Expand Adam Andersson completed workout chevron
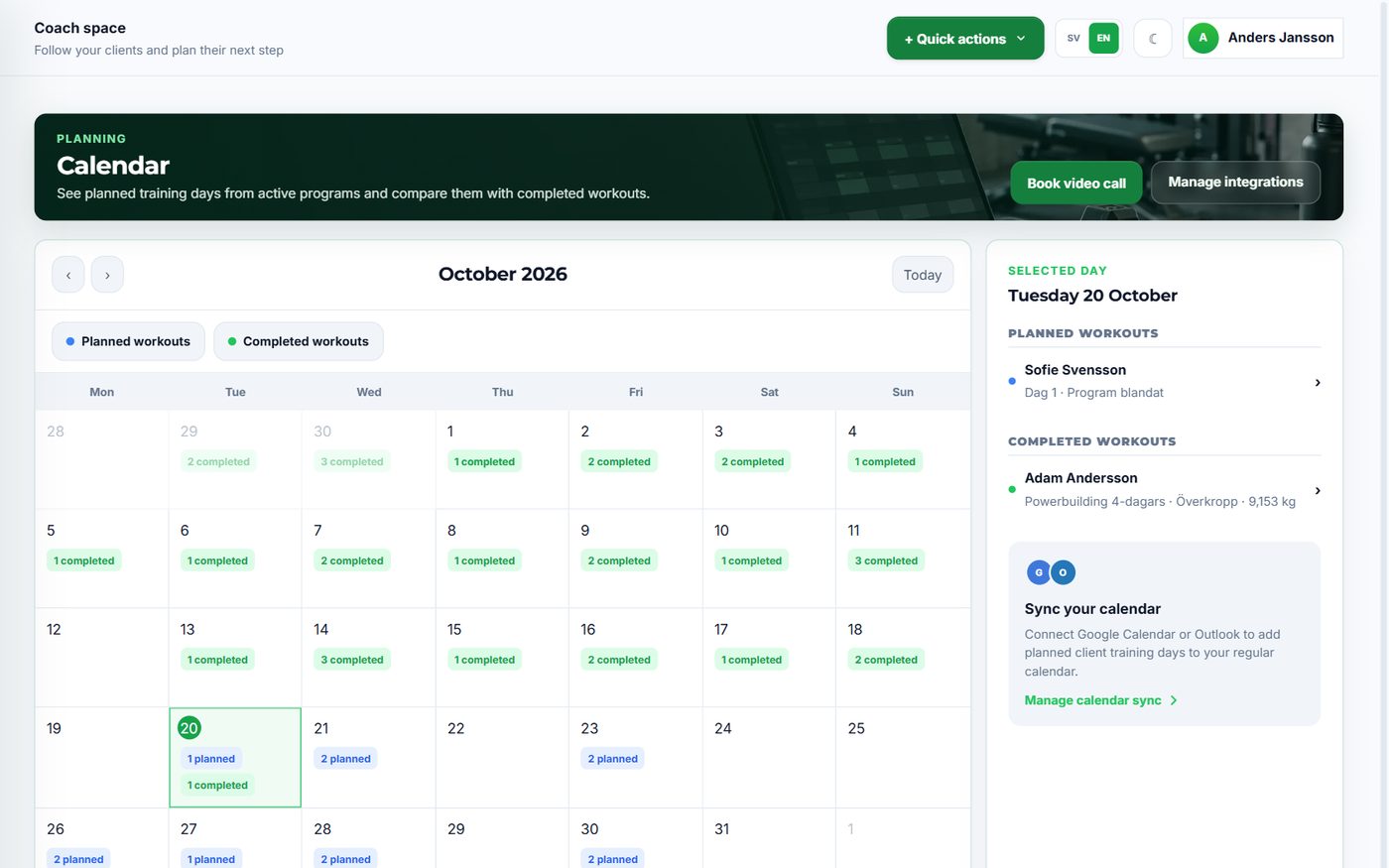1389x868 pixels. pos(1318,490)
